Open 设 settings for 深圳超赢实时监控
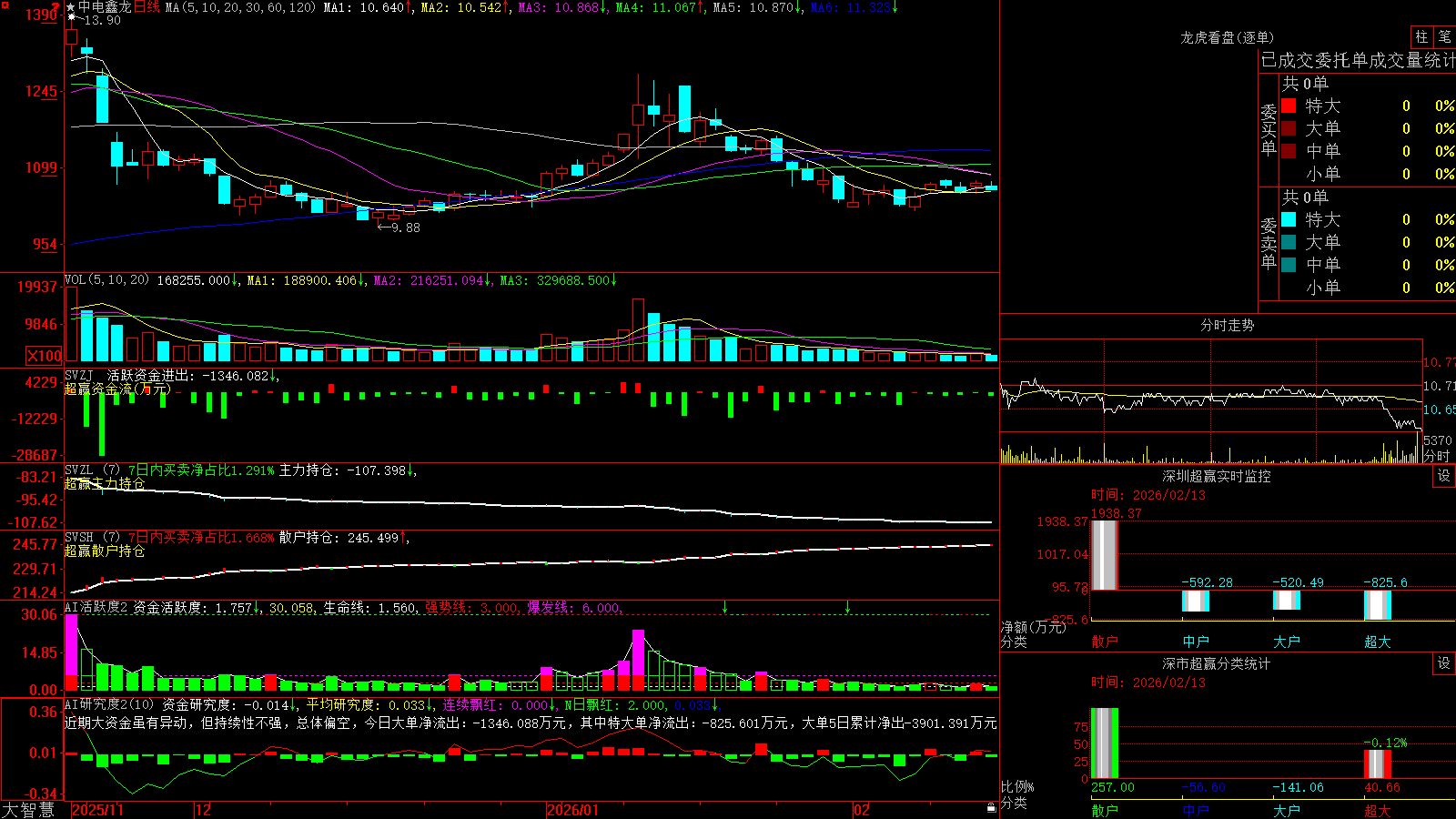 coord(1444,476)
